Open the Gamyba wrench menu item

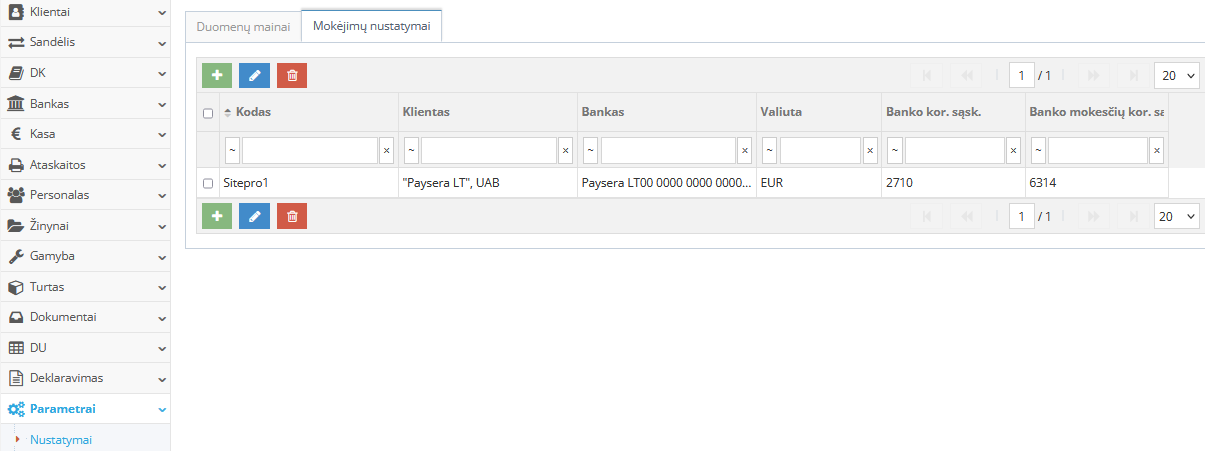pos(85,256)
